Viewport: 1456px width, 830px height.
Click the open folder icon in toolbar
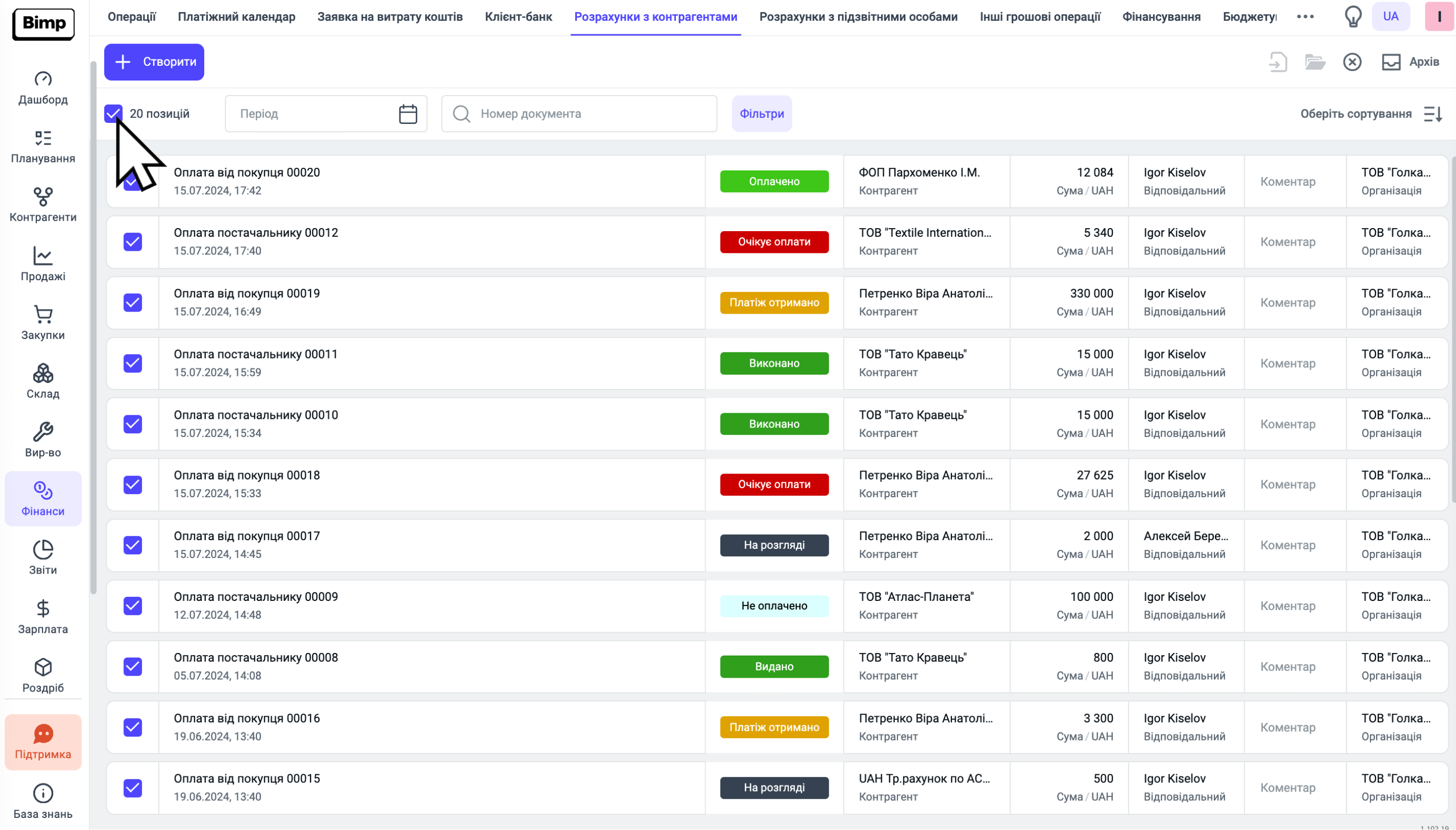[x=1315, y=62]
